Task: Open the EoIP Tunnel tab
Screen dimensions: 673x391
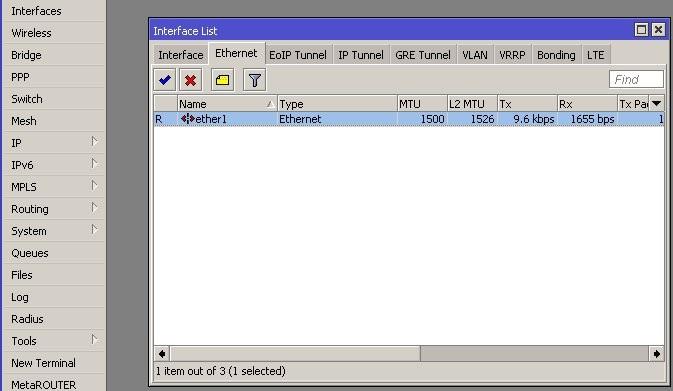Action: 298,55
